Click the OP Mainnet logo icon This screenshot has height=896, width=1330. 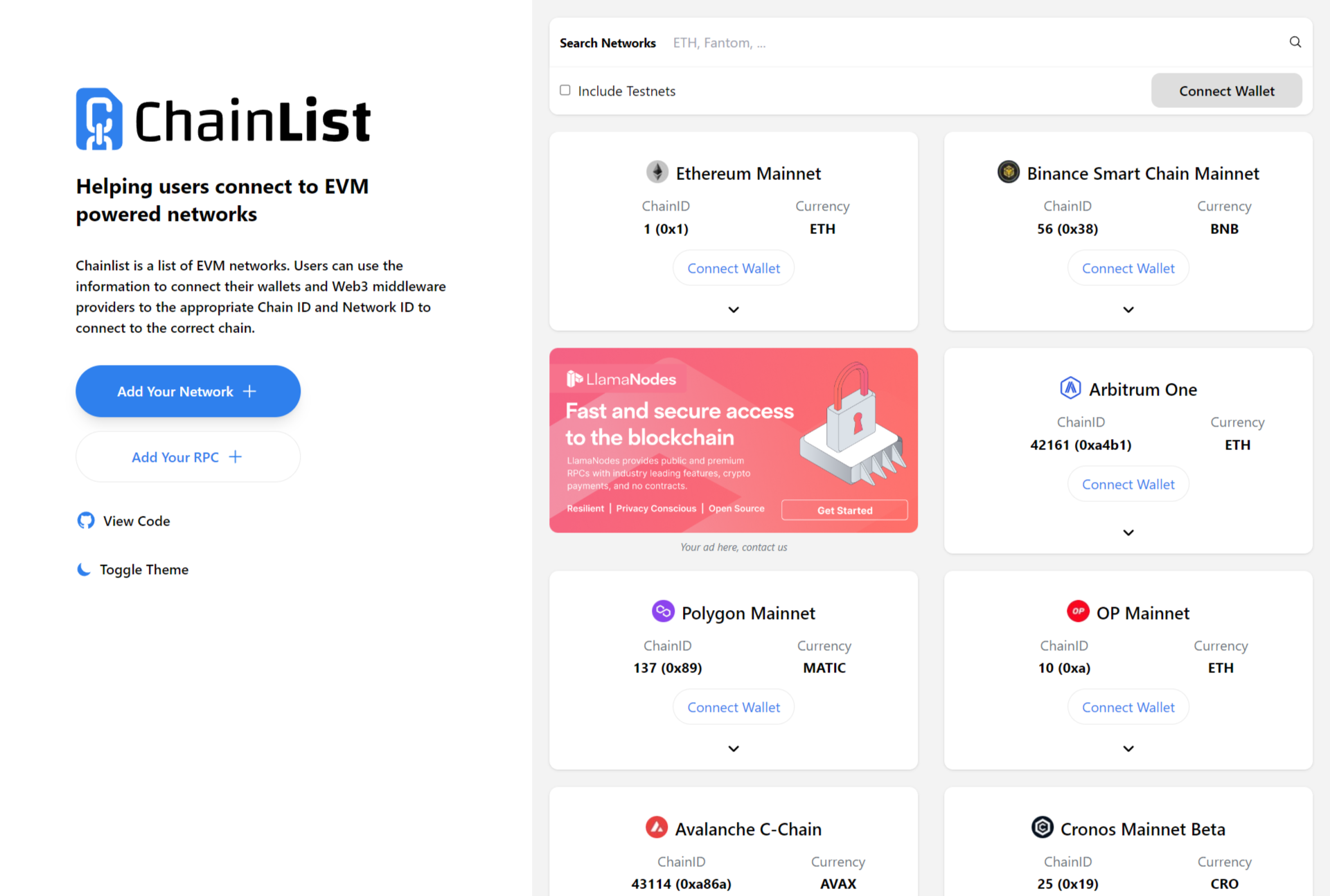point(1078,611)
